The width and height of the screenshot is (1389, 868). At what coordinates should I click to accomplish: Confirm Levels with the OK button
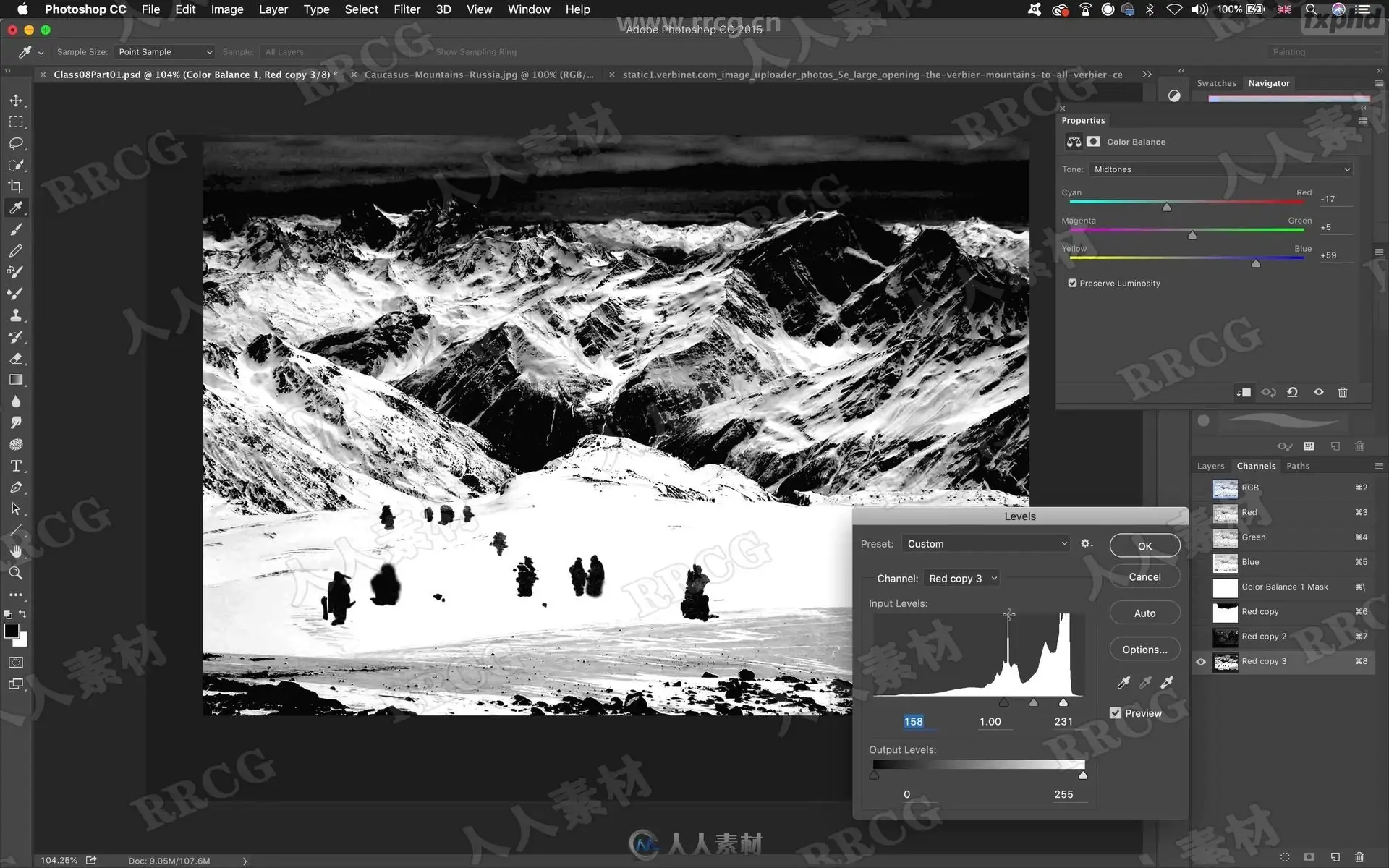(1144, 545)
